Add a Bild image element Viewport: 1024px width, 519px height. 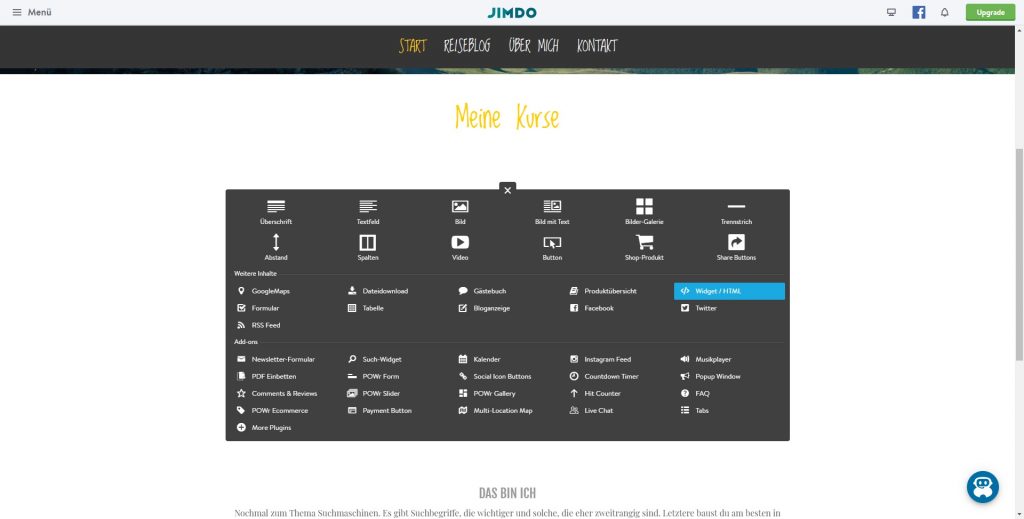coord(460,211)
